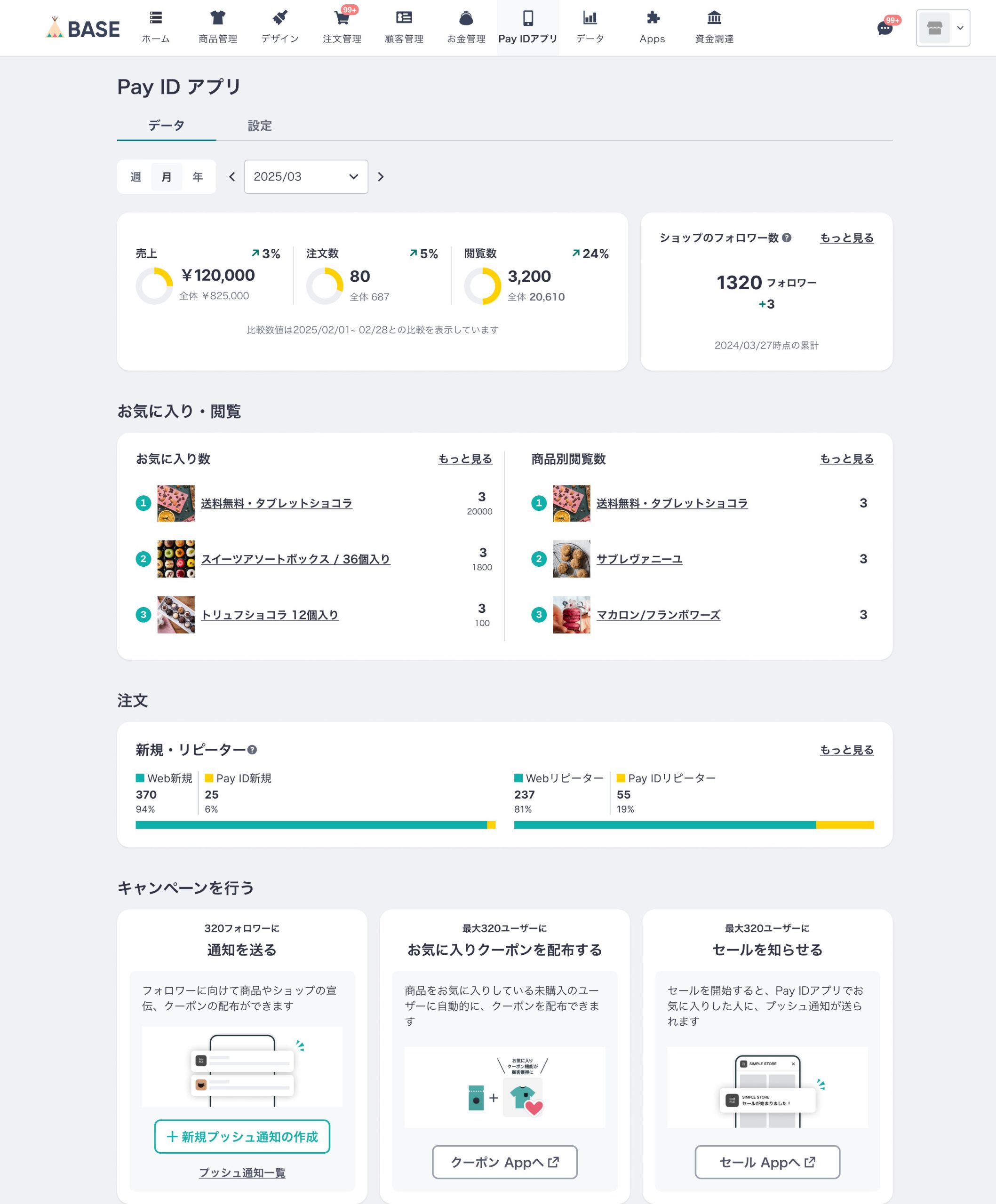
Task: Open the 2025/03 month dropdown
Action: click(x=306, y=176)
